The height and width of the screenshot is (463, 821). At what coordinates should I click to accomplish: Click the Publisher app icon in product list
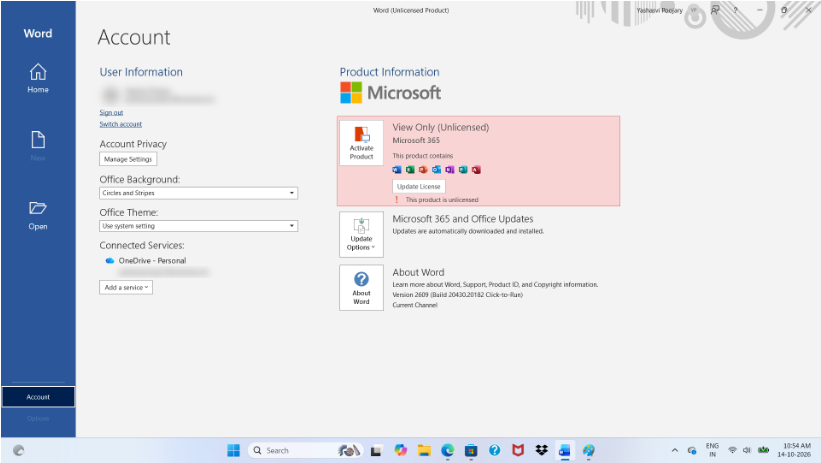click(x=463, y=170)
